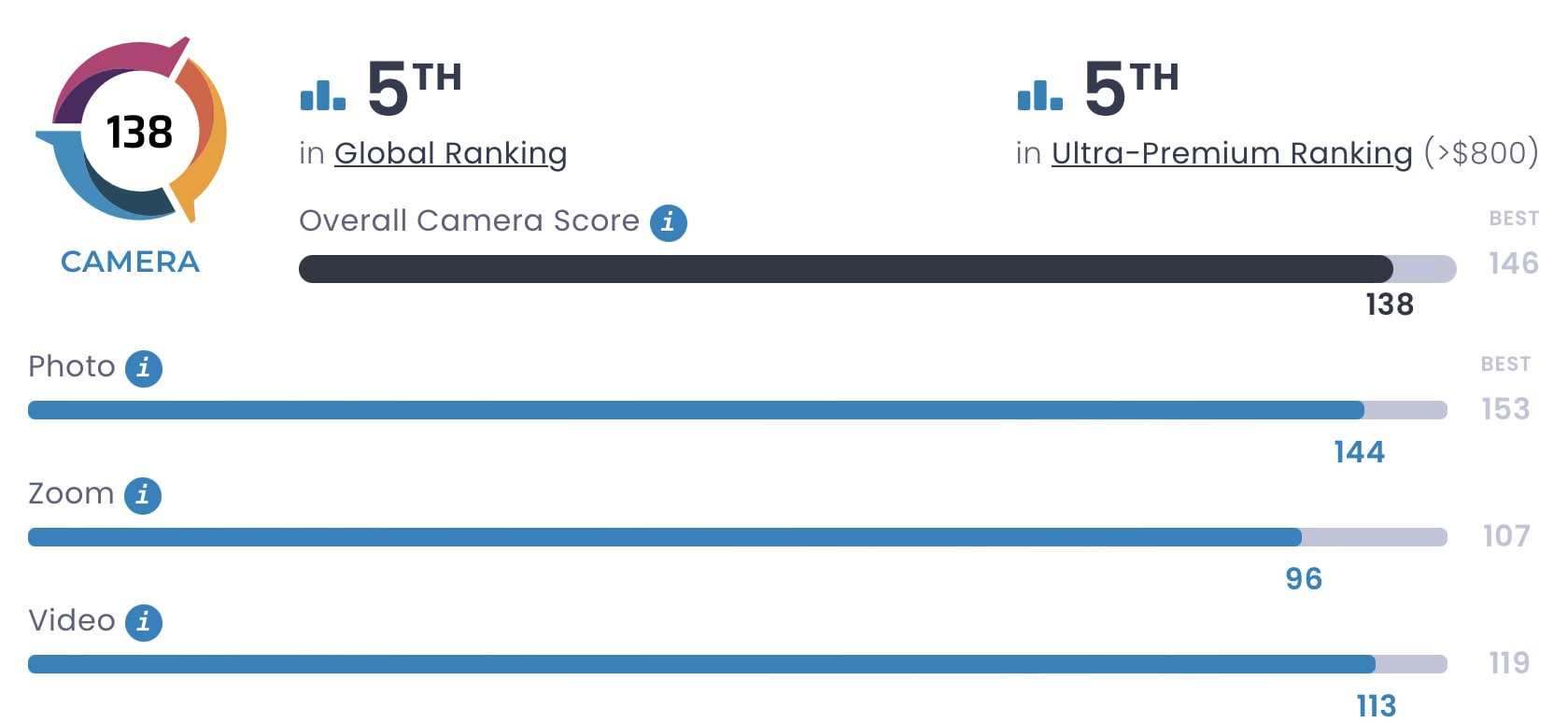This screenshot has height=723, width=1568.
Task: Click the Zoom score blue bar
Action: click(665, 537)
